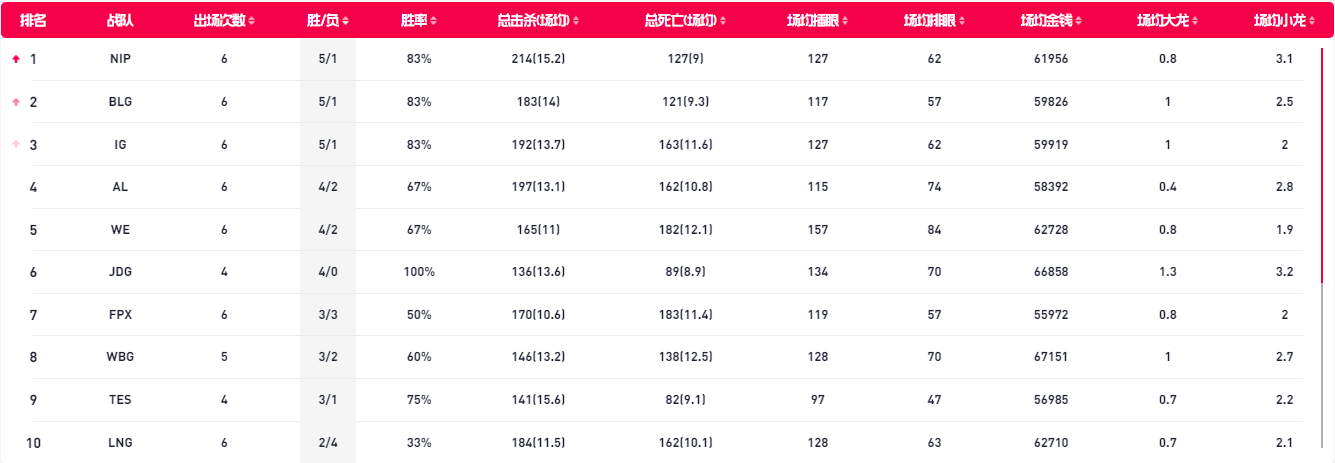The image size is (1335, 463).
Task: Click the sort arrows beside 场均大龙 header
Action: 1196,21
